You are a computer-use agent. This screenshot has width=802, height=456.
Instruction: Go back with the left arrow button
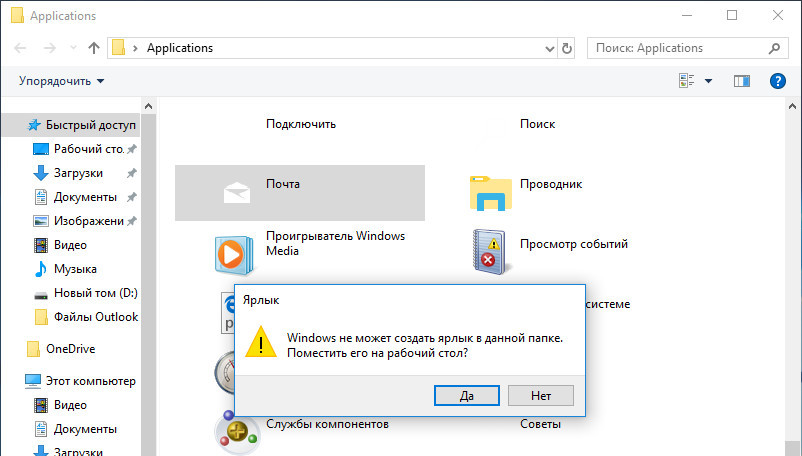coord(20,48)
